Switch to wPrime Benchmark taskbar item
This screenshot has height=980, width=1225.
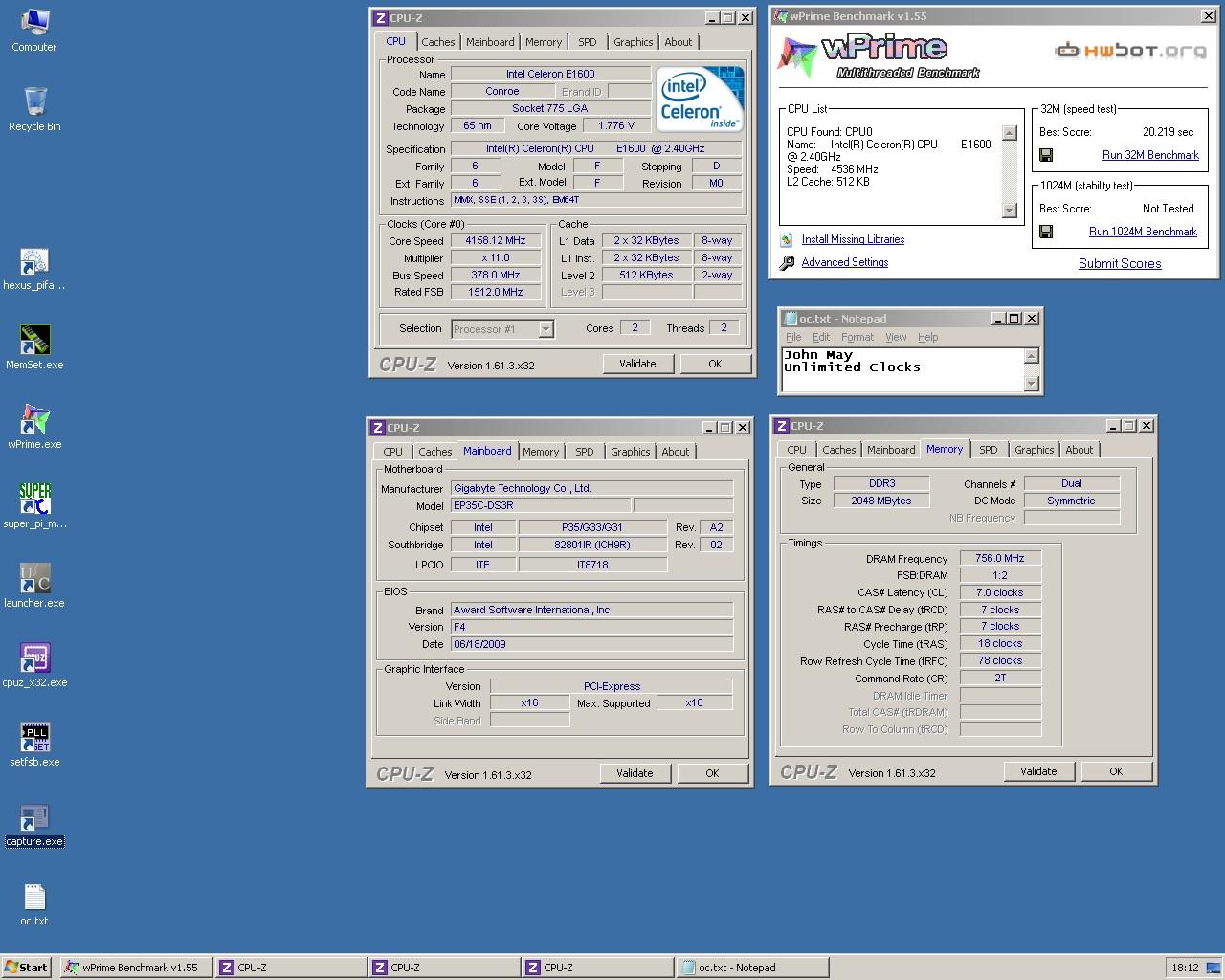coord(135,968)
